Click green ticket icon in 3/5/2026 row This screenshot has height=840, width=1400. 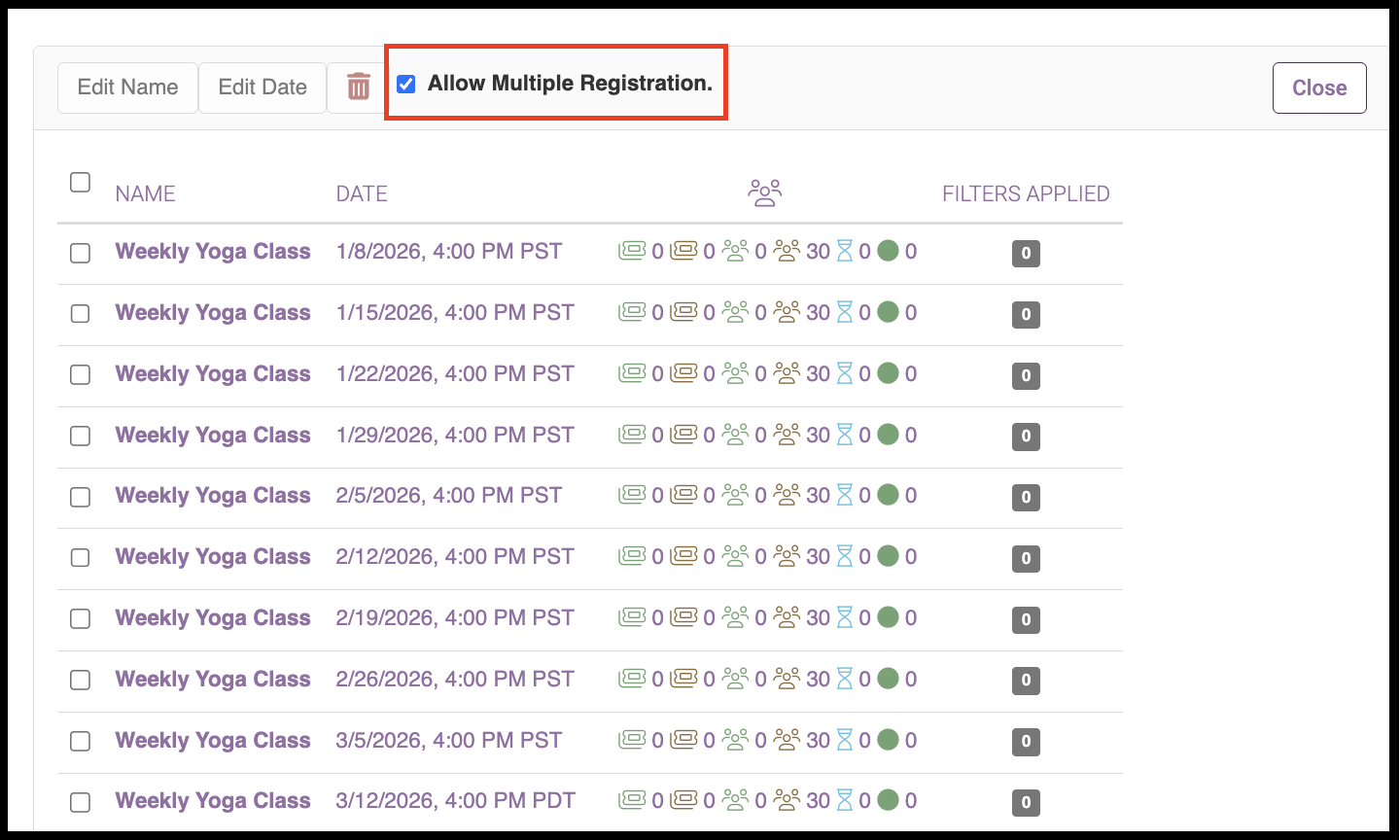click(632, 741)
